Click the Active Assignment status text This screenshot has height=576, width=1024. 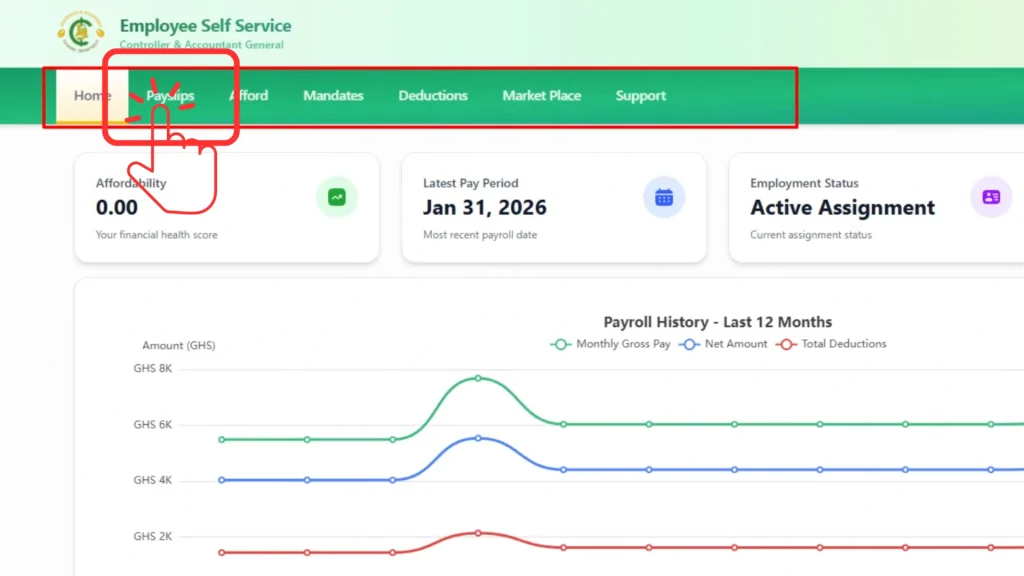(842, 208)
